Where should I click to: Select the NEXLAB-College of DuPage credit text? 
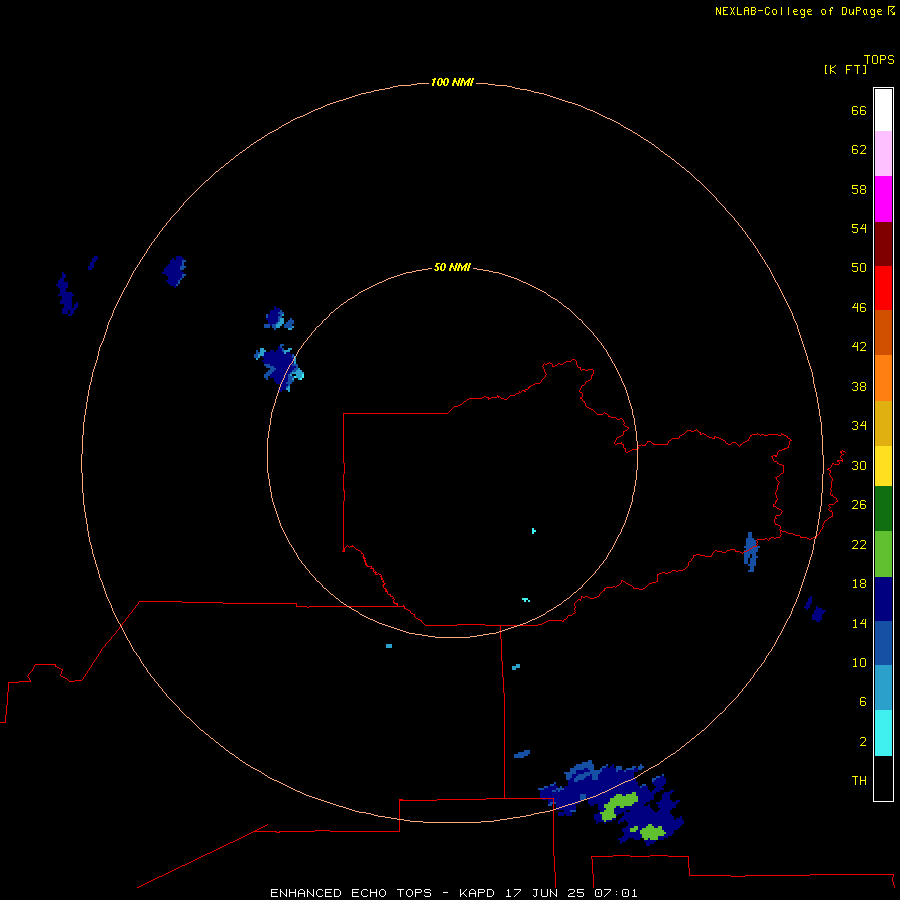tap(798, 11)
